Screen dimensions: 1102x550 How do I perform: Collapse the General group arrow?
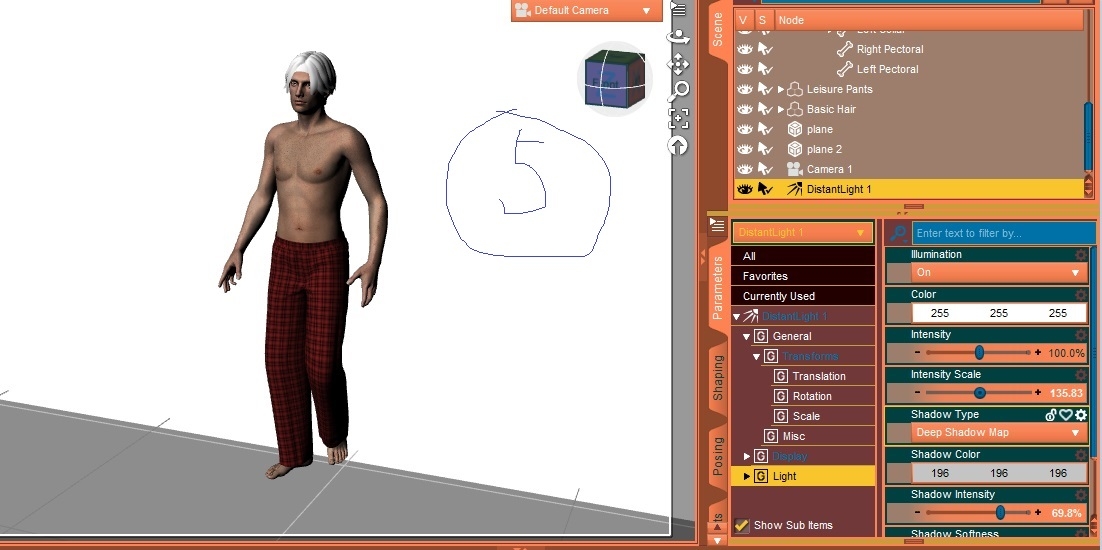[746, 336]
